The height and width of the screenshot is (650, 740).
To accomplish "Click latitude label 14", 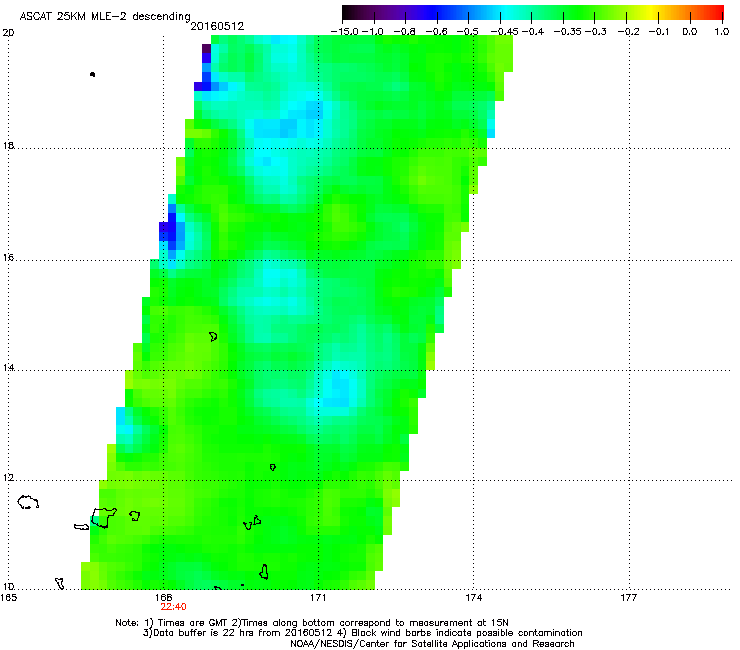I will tap(8, 368).
